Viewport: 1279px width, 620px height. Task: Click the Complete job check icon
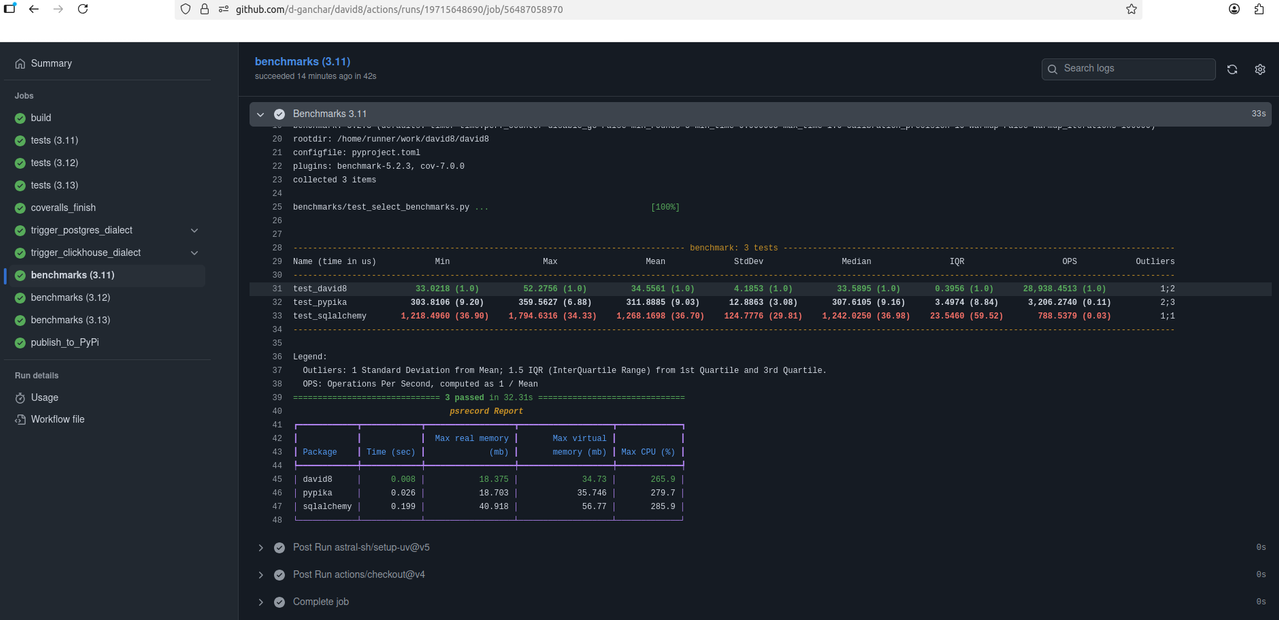[280, 602]
